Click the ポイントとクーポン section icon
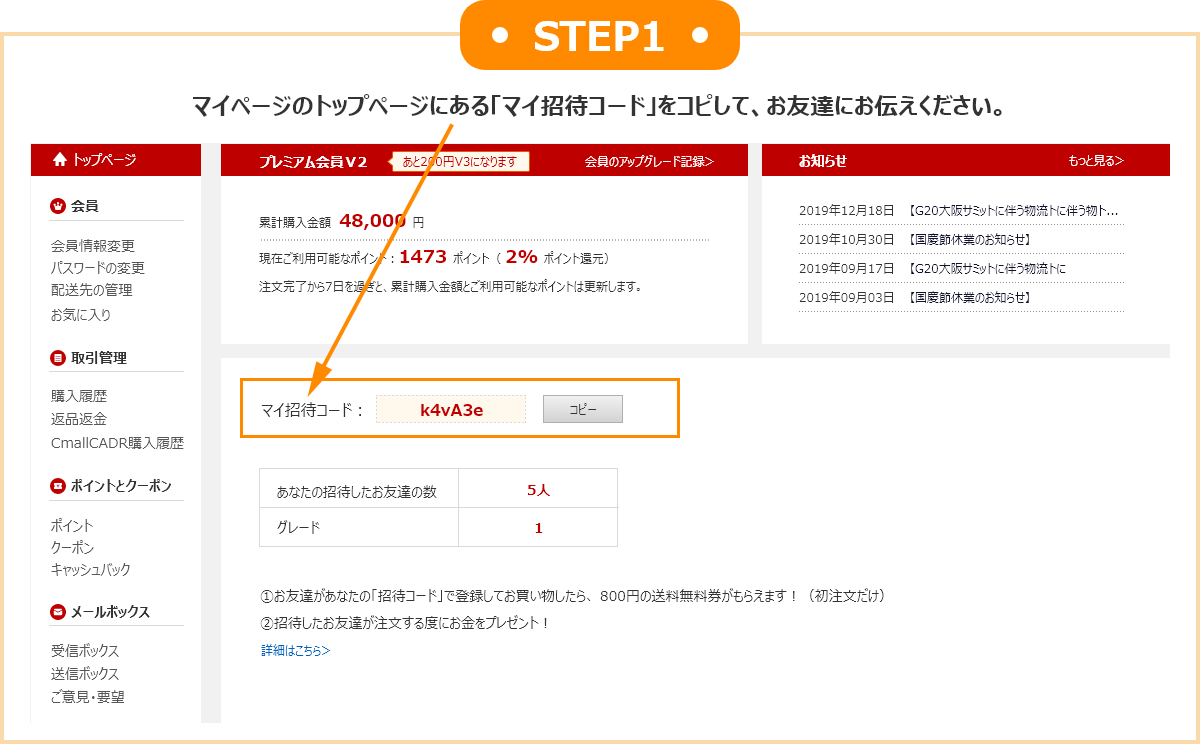Screen dimensions: 1200x744 click(x=58, y=486)
